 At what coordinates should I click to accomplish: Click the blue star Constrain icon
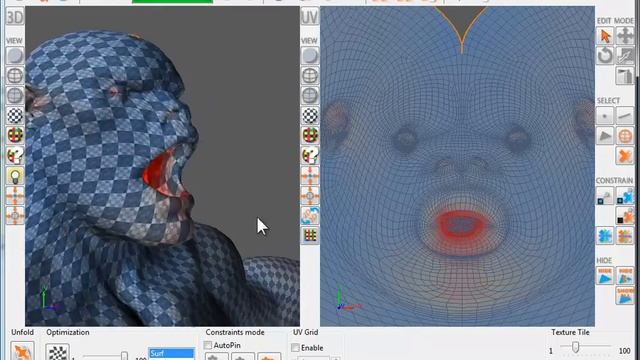coord(605,236)
